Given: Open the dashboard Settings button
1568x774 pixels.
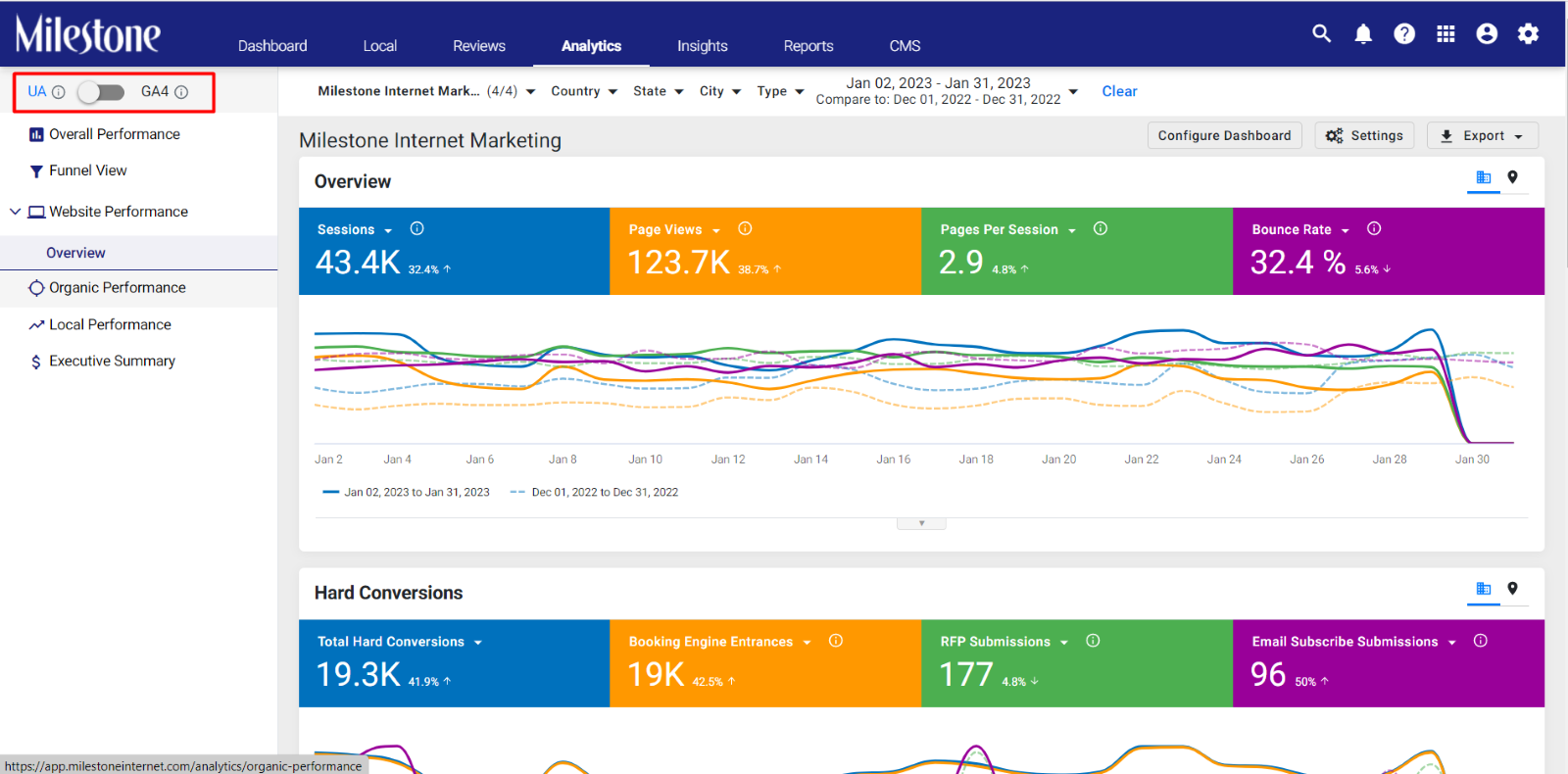Looking at the screenshot, I should click(1364, 136).
